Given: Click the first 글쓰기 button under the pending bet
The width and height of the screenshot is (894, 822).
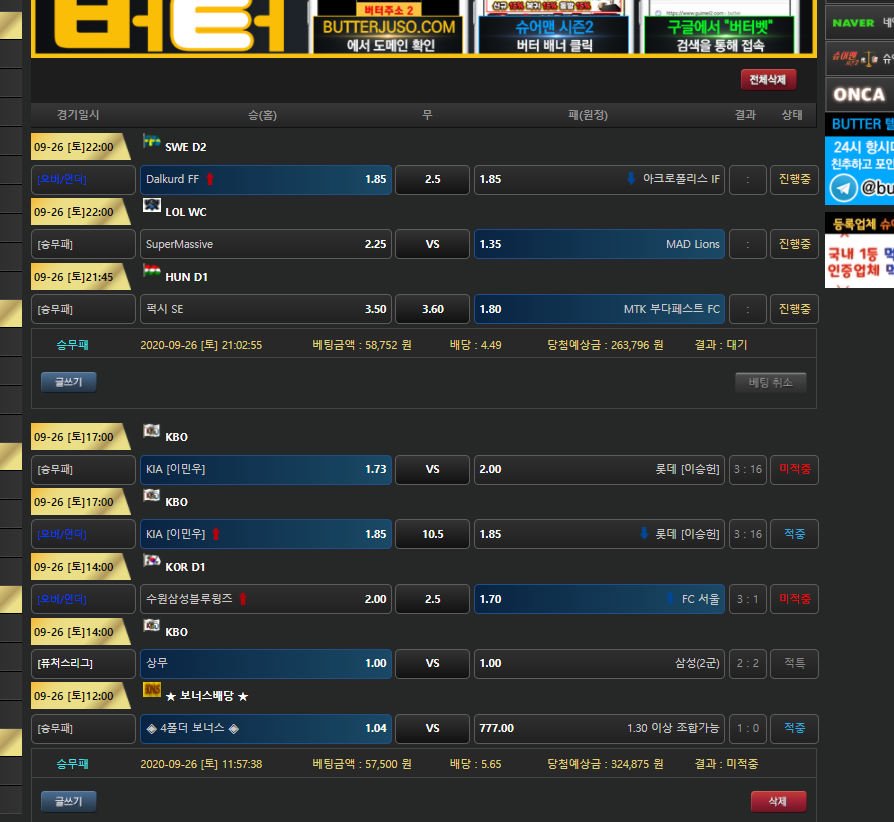Looking at the screenshot, I should coord(68,381).
